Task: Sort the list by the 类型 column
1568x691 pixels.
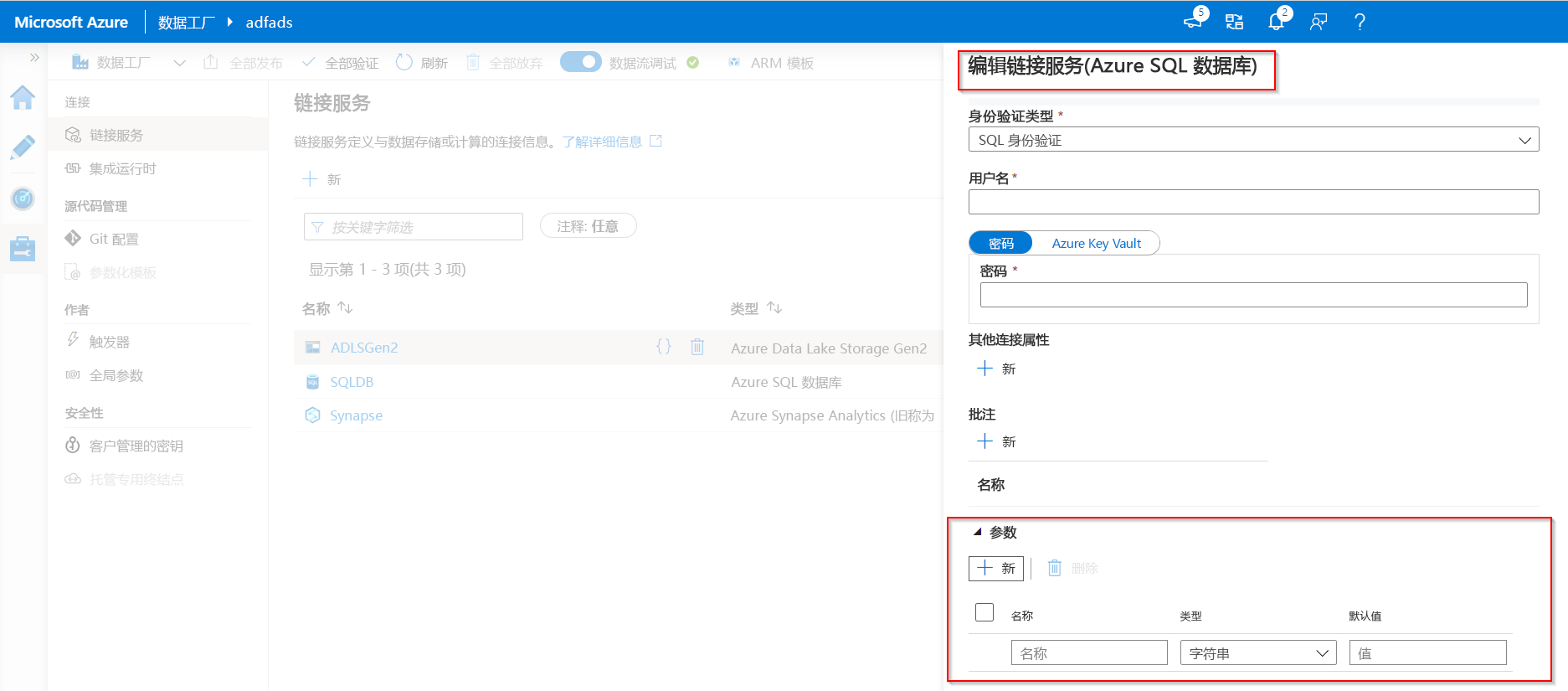Action: [756, 308]
